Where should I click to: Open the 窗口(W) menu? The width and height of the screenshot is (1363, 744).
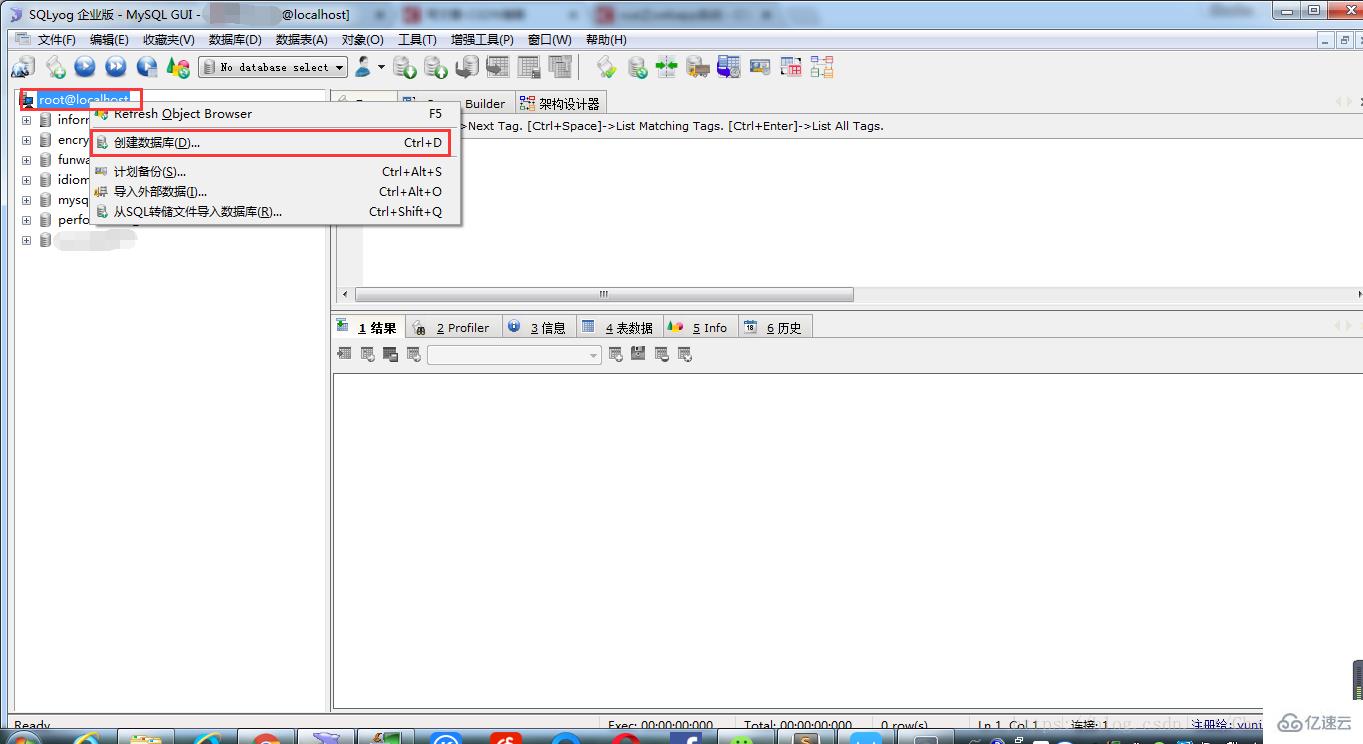(x=550, y=40)
